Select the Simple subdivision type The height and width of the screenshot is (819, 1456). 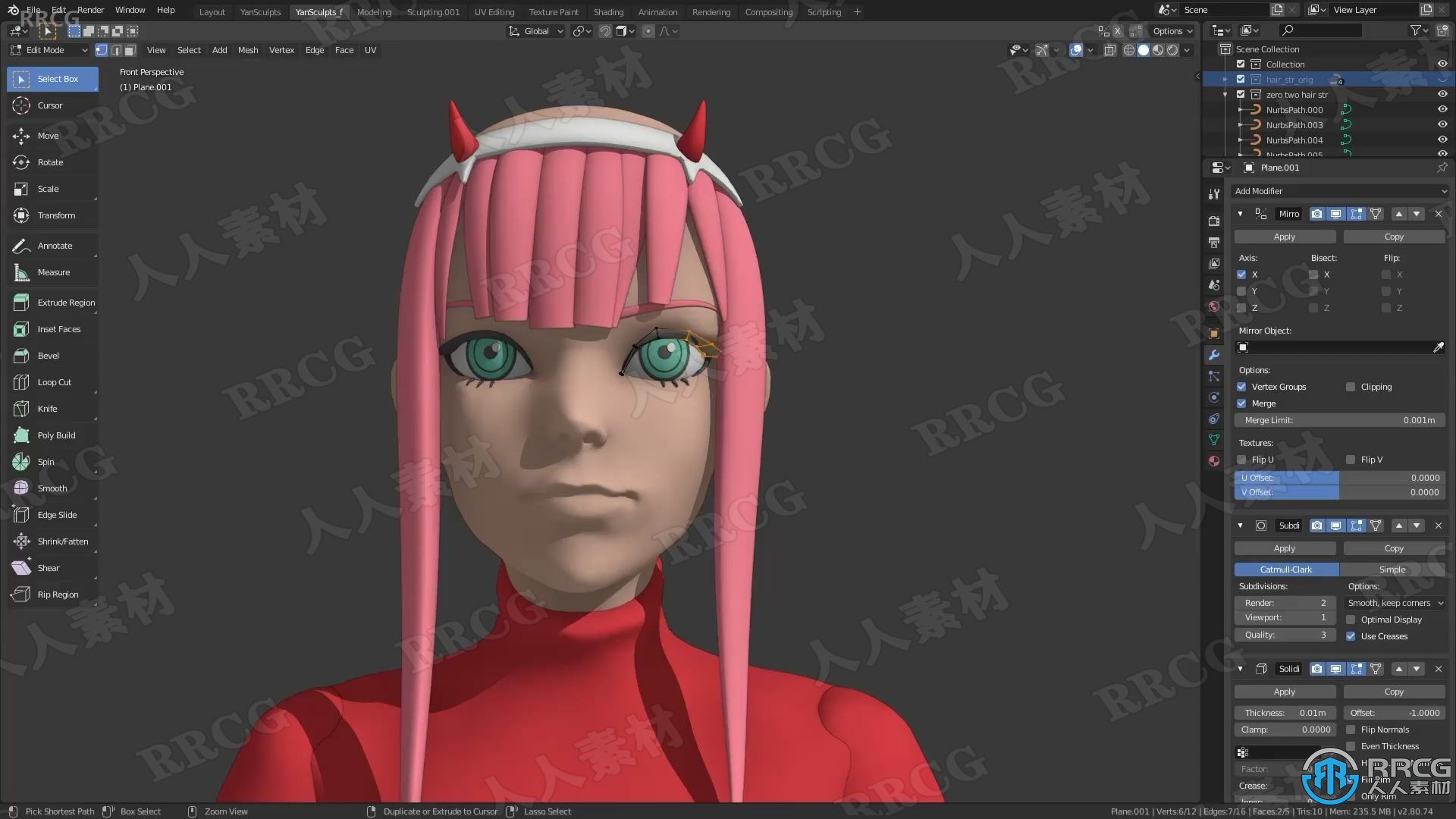pyautogui.click(x=1392, y=570)
